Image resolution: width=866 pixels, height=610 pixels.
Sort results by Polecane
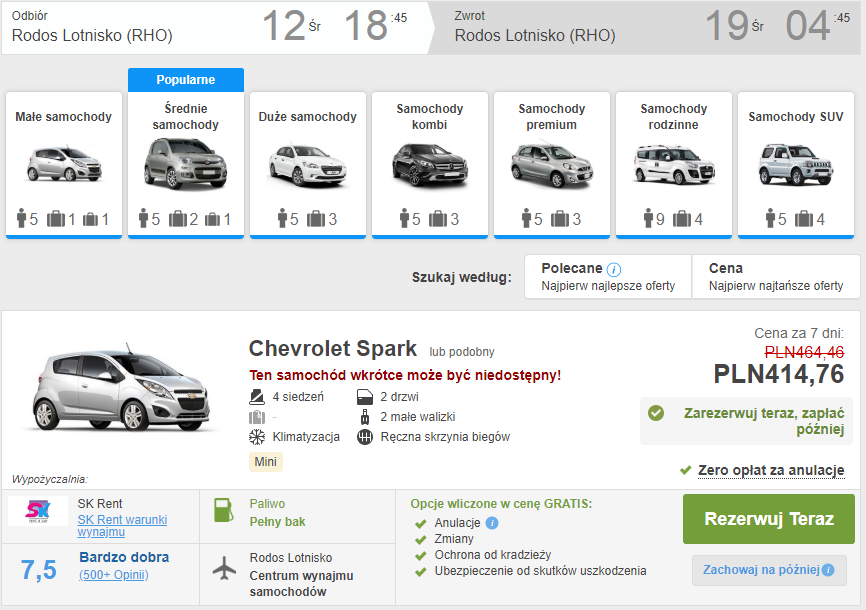607,277
